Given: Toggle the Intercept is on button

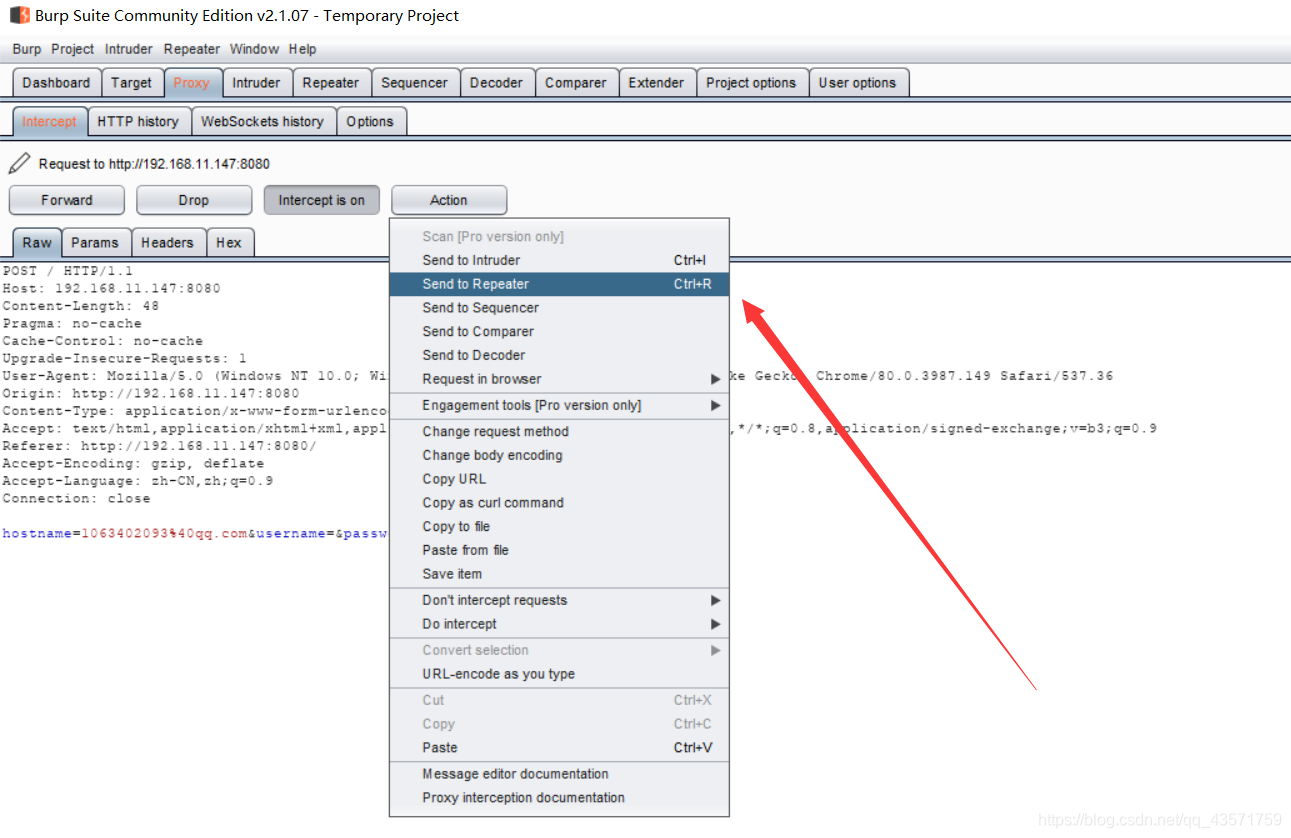Looking at the screenshot, I should (322, 200).
